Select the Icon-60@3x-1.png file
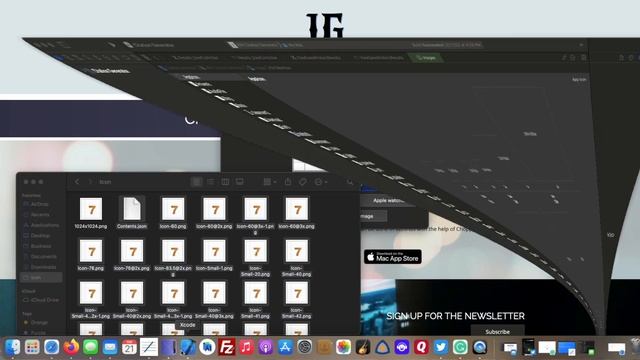This screenshot has height=360, width=640. (256, 216)
